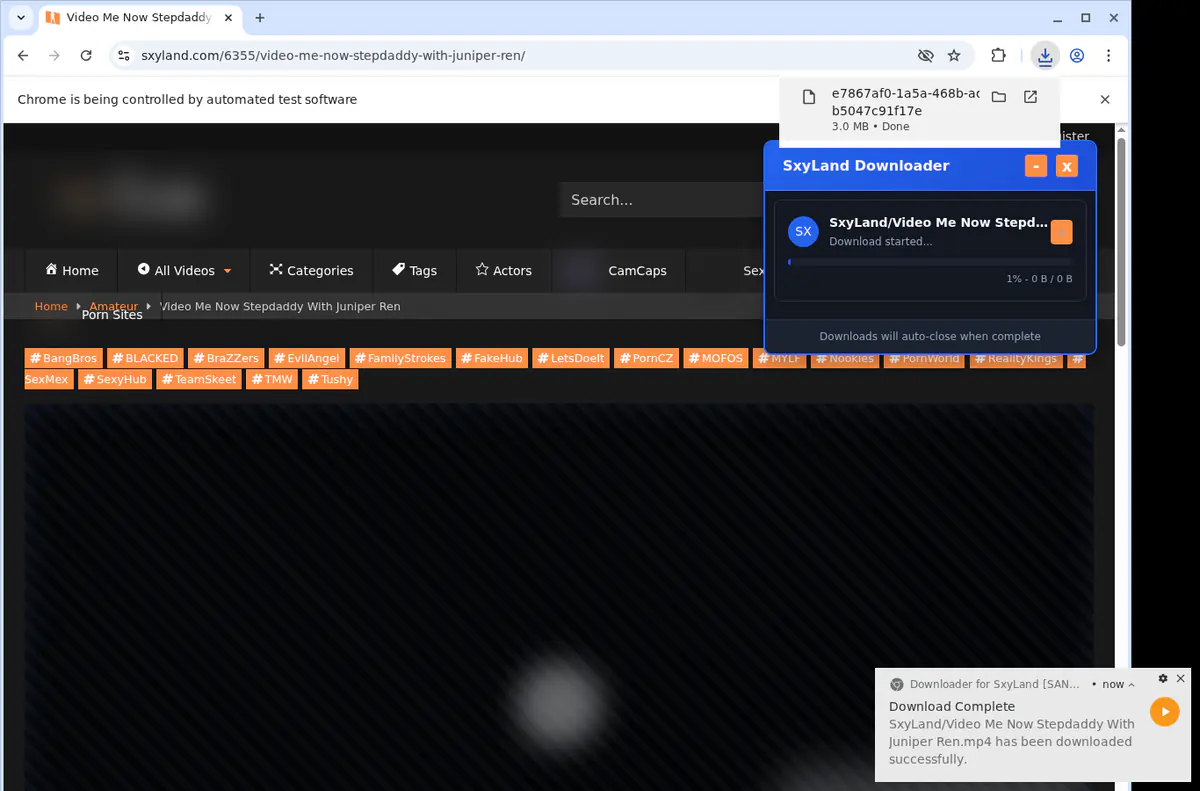This screenshot has width=1200, height=791.
Task: Open notification settings gear
Action: pos(1163,678)
